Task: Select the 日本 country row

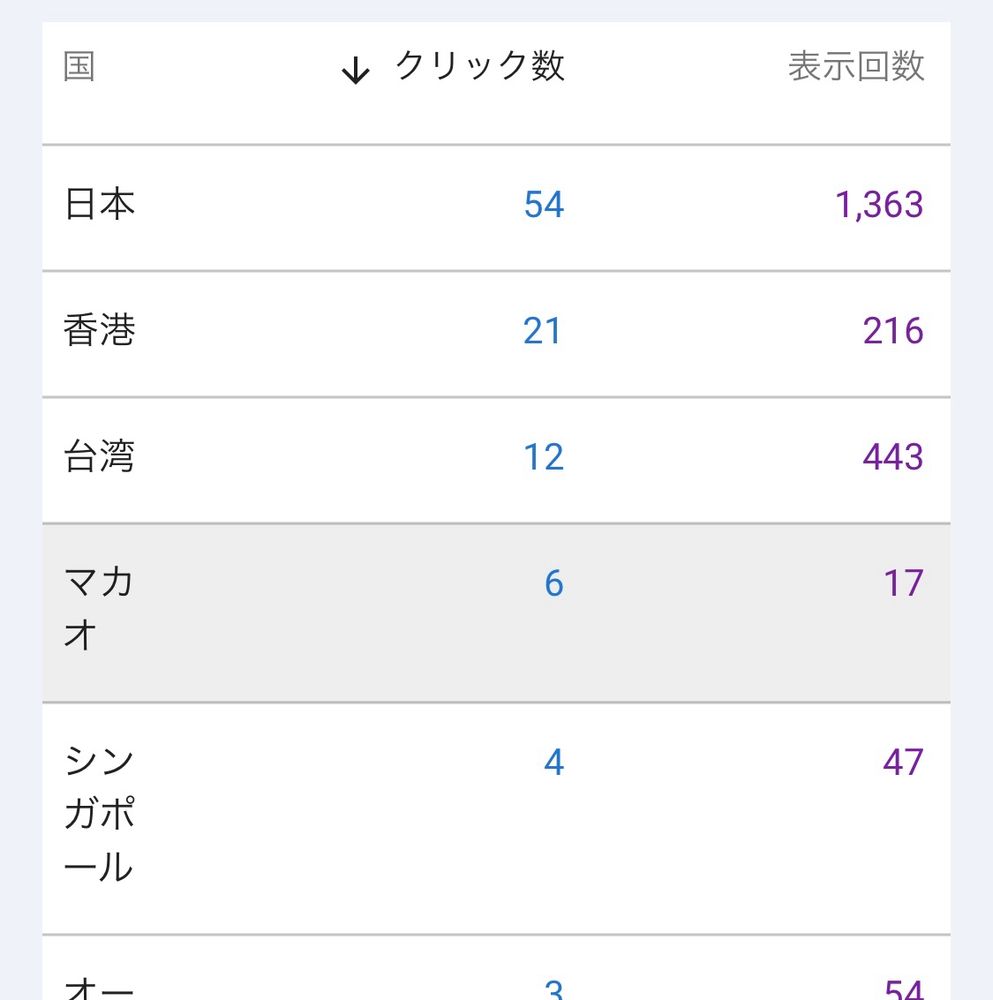Action: coord(100,205)
